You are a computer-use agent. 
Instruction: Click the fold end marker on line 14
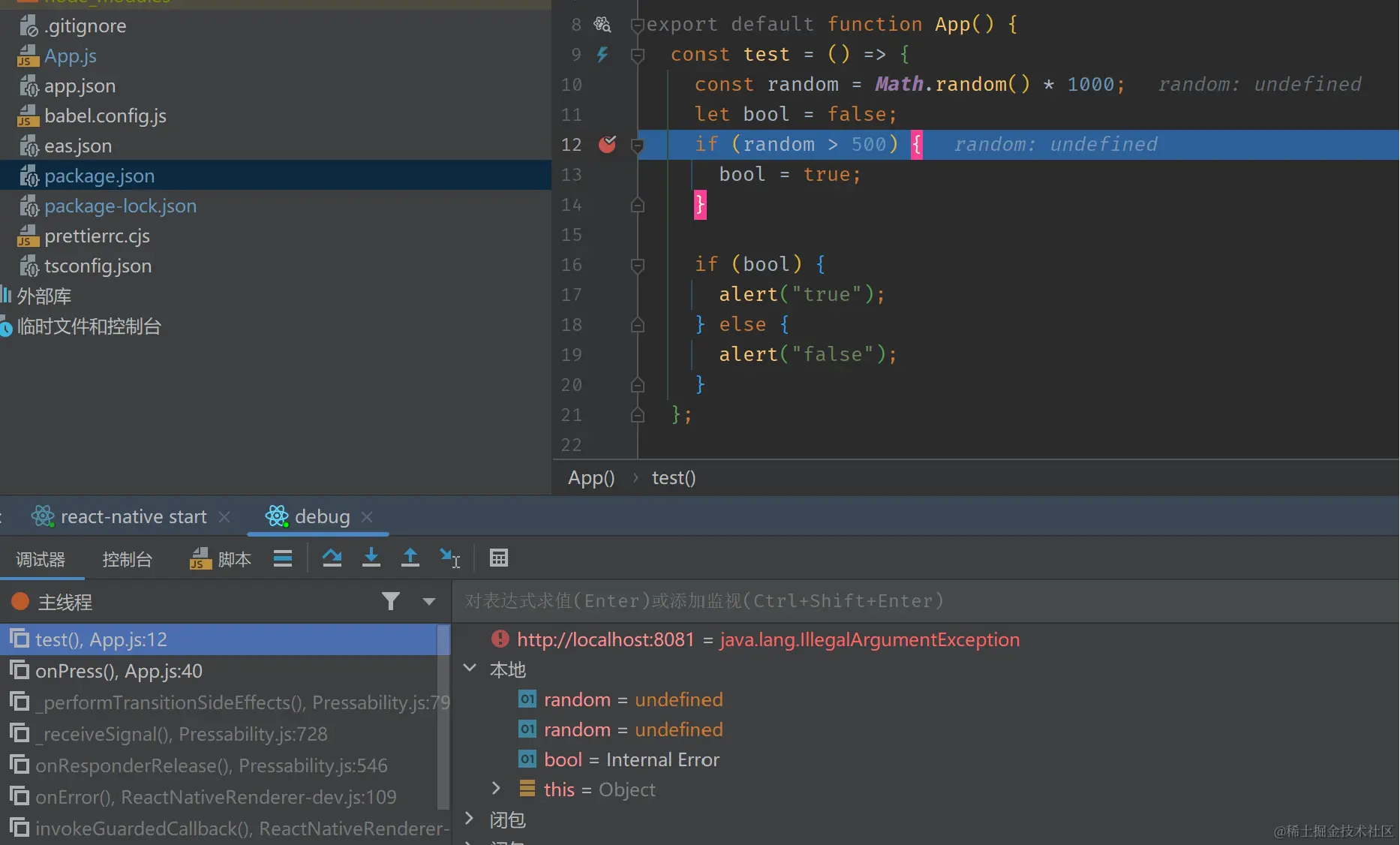(637, 204)
